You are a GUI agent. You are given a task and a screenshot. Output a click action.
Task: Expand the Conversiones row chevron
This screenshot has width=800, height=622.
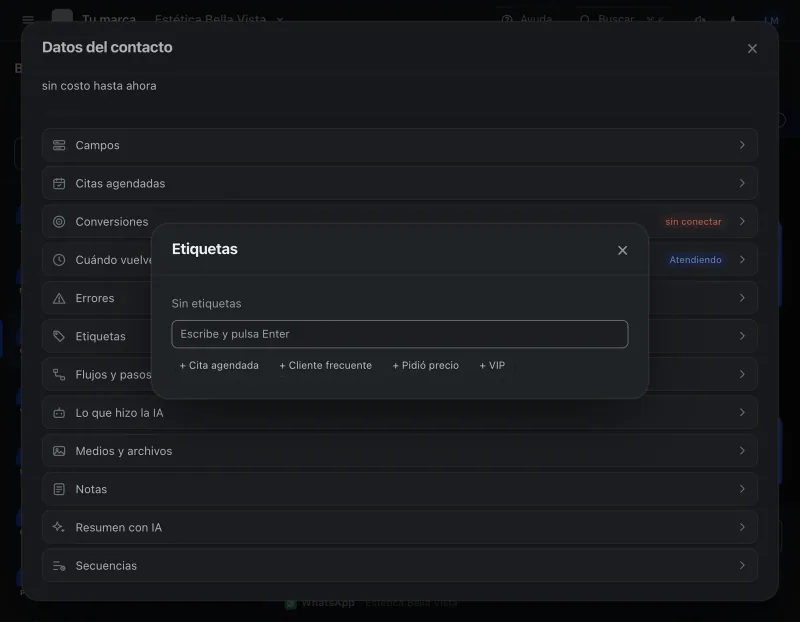742,221
